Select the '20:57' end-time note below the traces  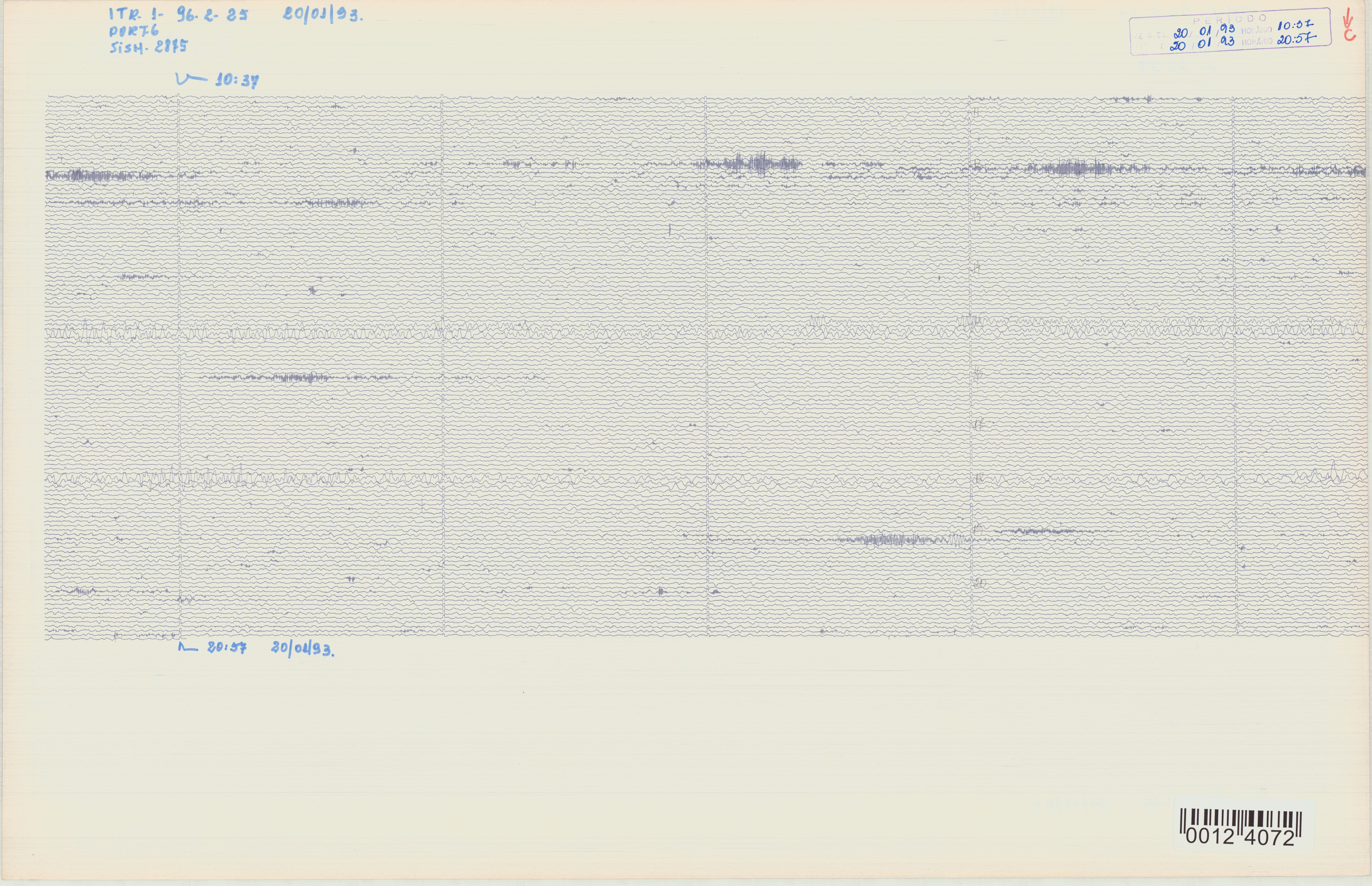coord(227,648)
